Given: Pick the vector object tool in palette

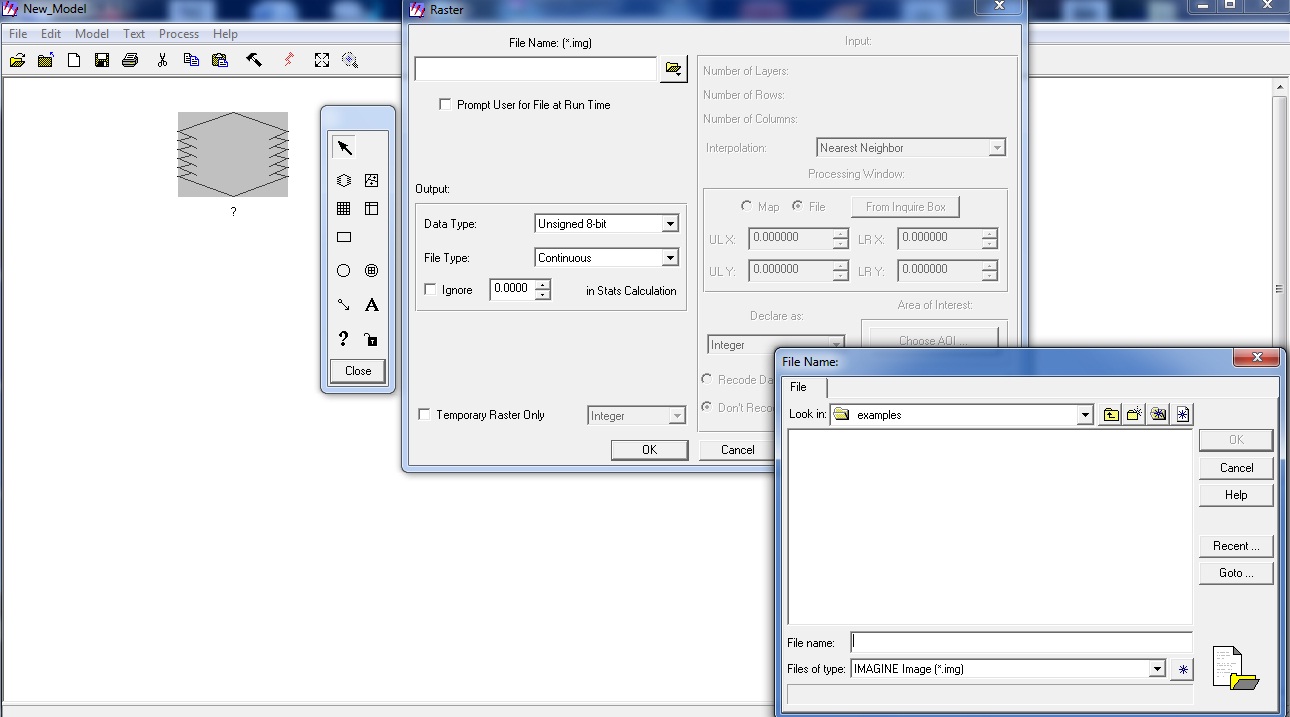Looking at the screenshot, I should point(371,181).
